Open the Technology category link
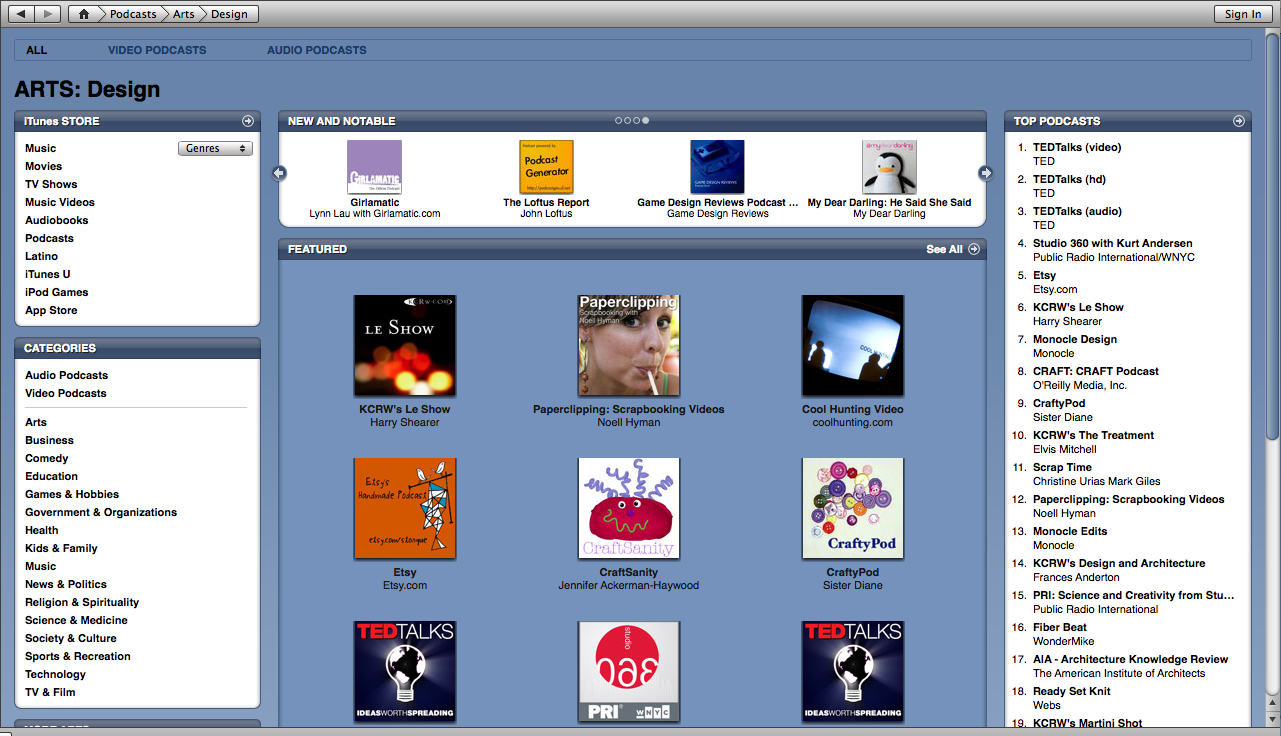Viewport: 1281px width, 736px height. coord(55,674)
